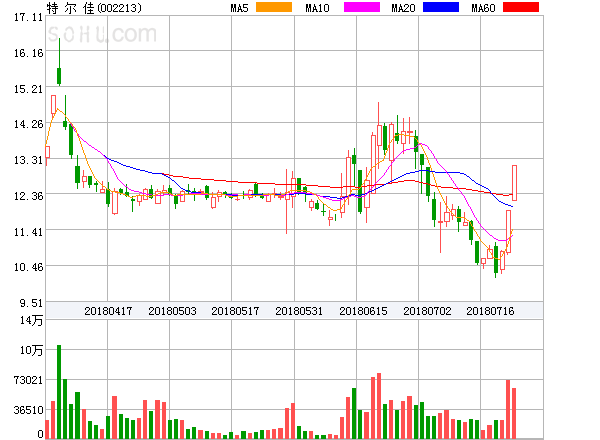The height and width of the screenshot is (440, 600).
Task: Click the 20180417 date label
Action: pos(108,311)
